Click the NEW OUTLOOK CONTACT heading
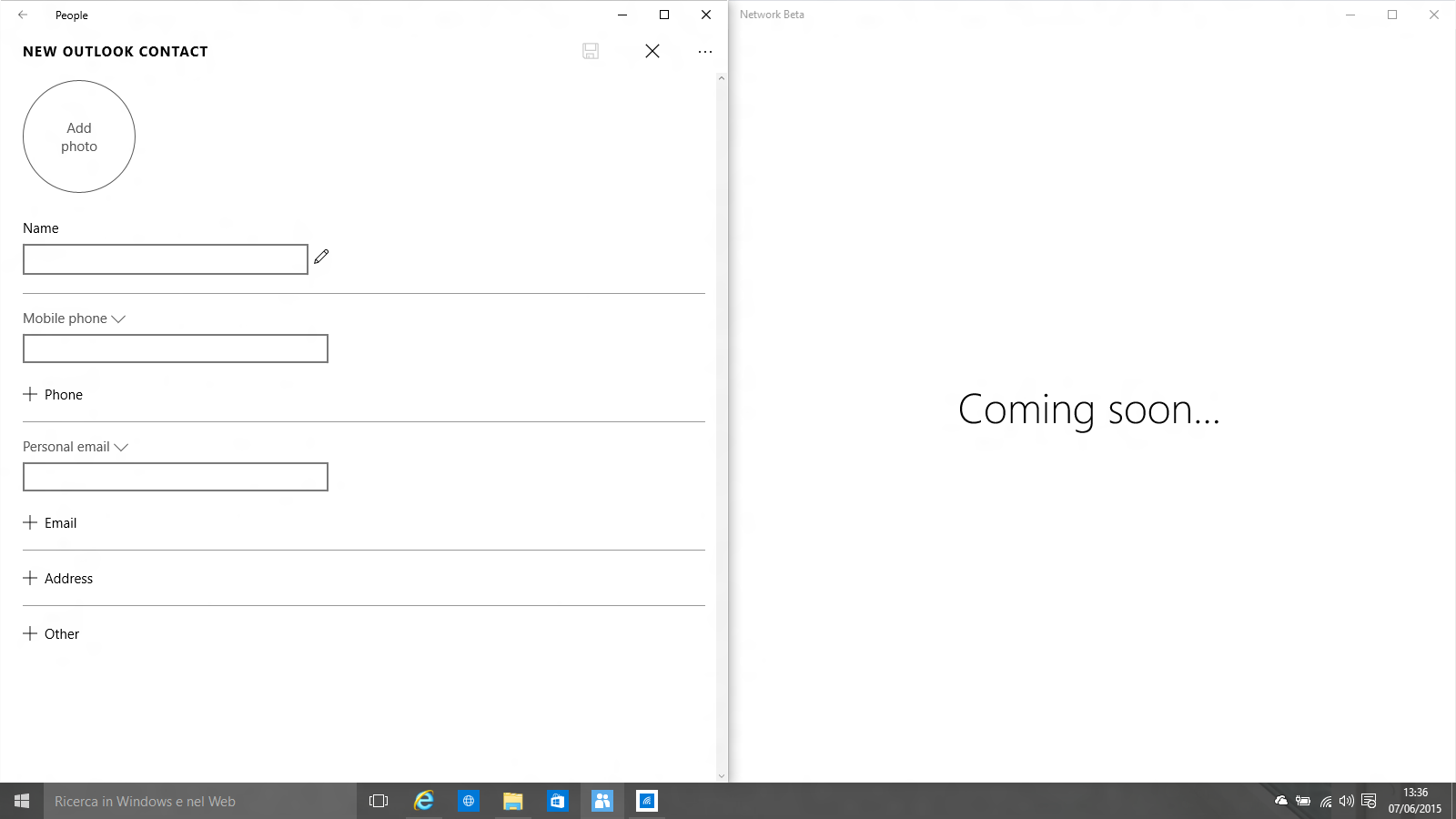Image resolution: width=1456 pixels, height=819 pixels. click(116, 52)
